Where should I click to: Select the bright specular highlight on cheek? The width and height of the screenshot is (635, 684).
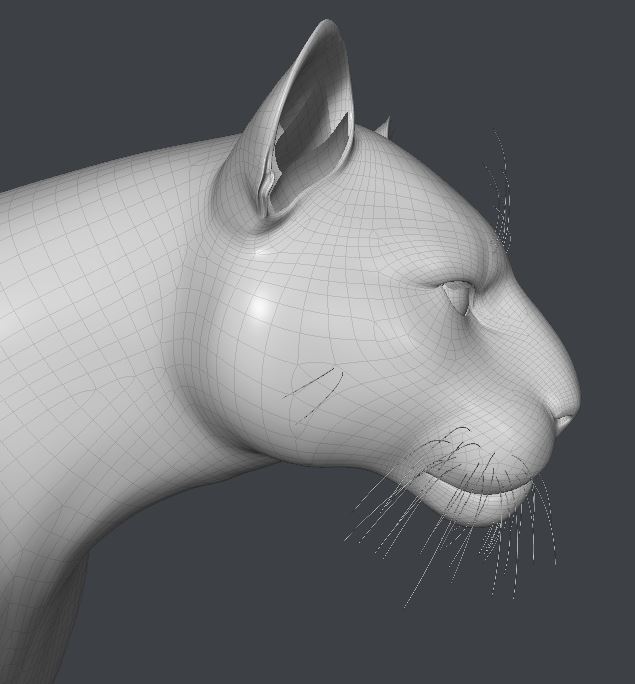[263, 307]
